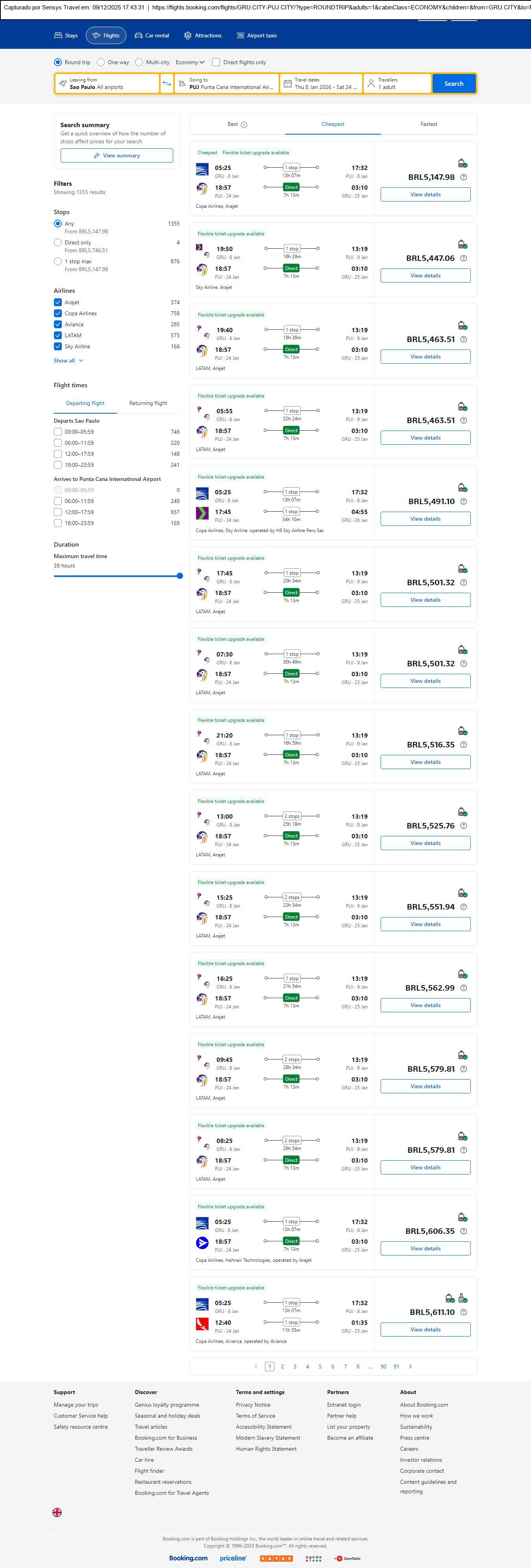Click the Maximum travel time slider handle
This screenshot has width=531, height=1568.
179,576
